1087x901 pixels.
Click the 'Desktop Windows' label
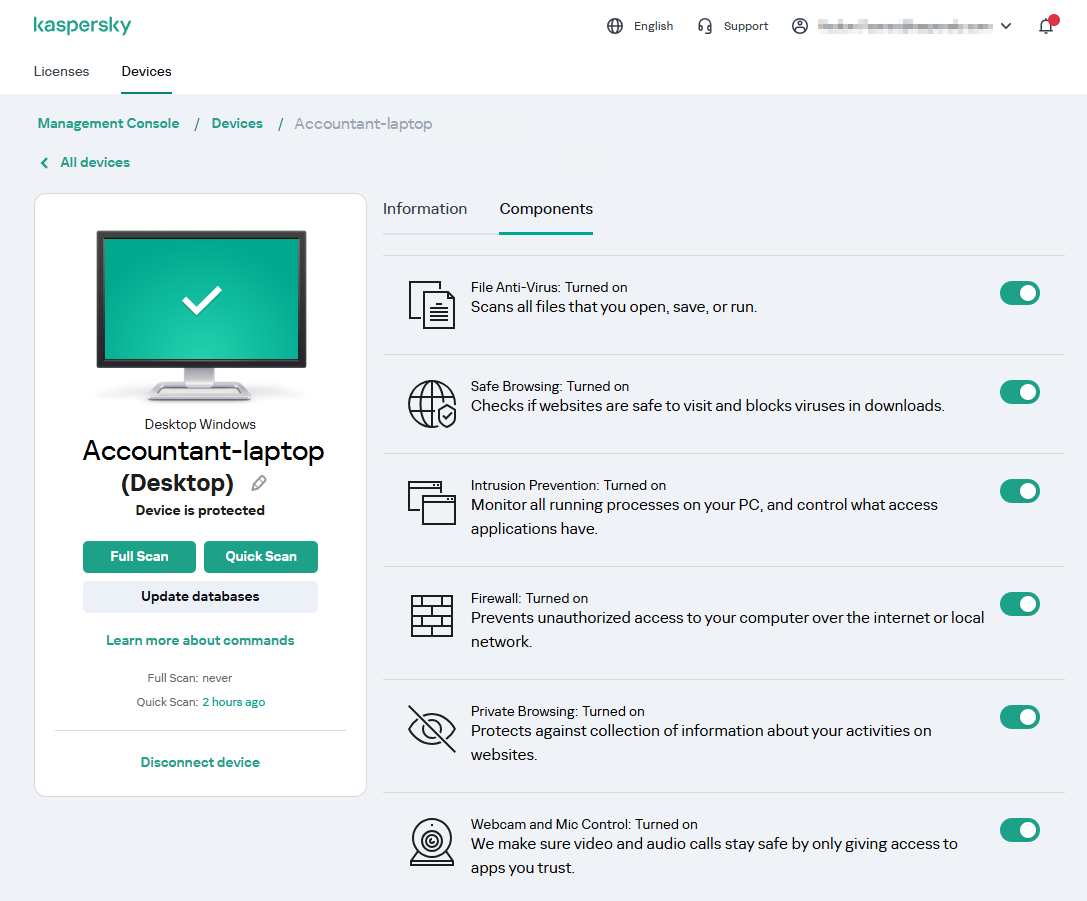click(x=200, y=424)
